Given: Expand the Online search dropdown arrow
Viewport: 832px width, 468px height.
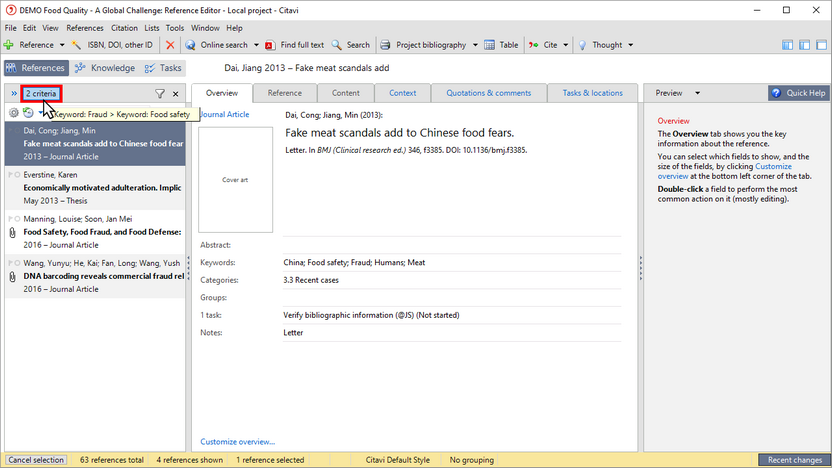Looking at the screenshot, I should 256,45.
